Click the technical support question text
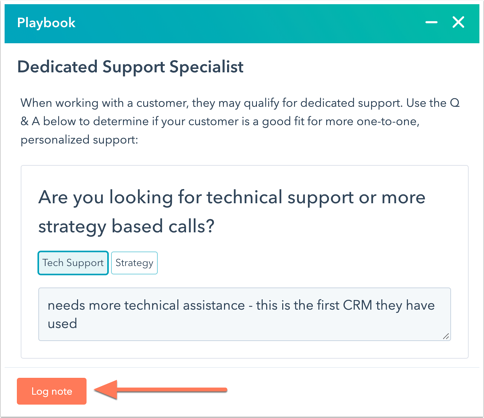Viewport: 484px width, 418px height. 232,212
